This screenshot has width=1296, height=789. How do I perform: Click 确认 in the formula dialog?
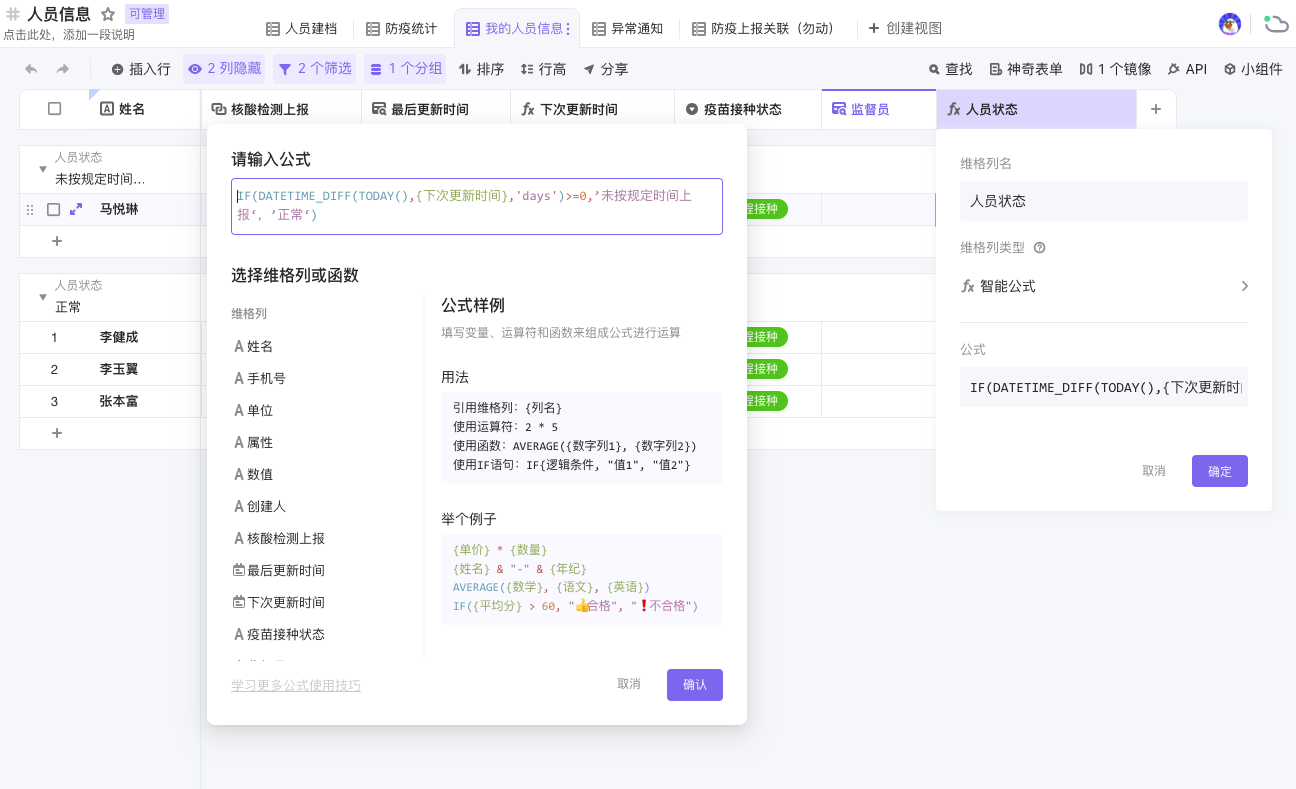point(695,685)
